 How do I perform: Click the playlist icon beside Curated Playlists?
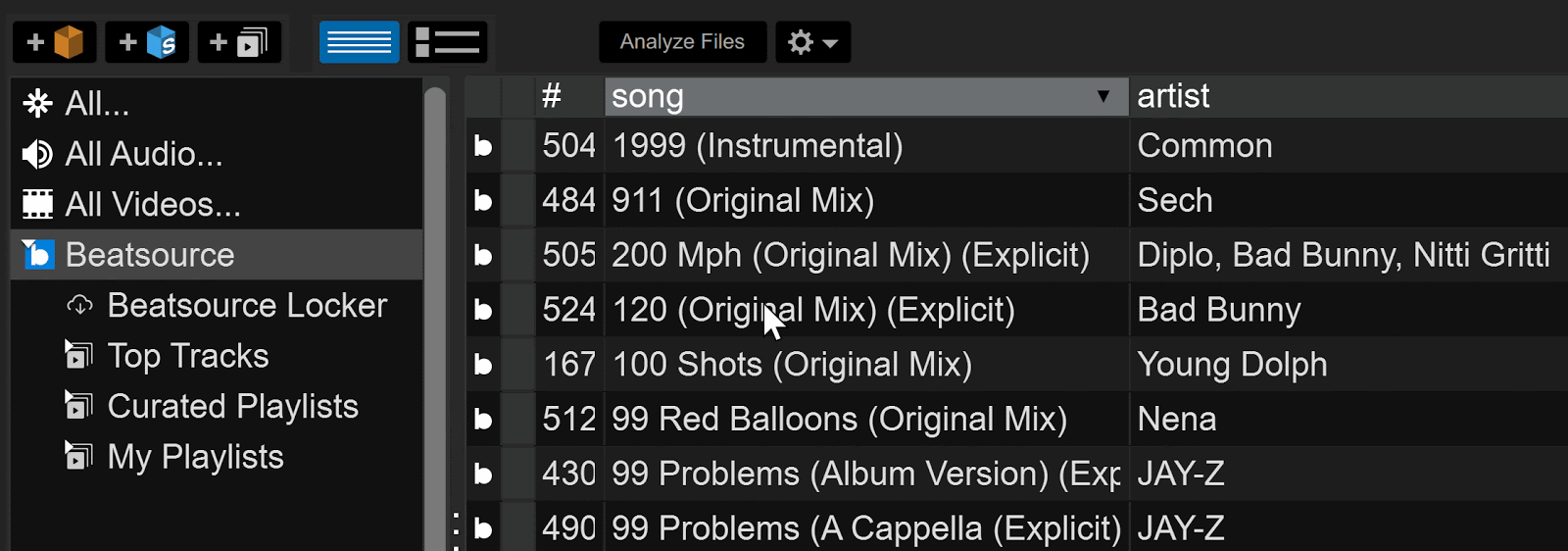(x=78, y=405)
